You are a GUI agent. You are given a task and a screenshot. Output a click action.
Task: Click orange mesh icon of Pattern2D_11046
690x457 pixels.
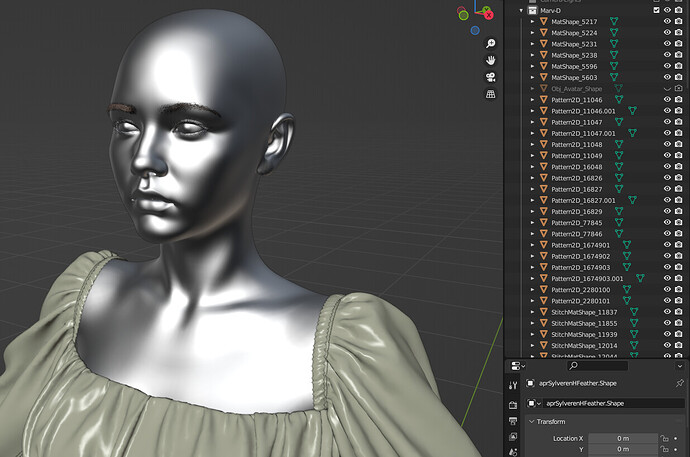(544, 99)
